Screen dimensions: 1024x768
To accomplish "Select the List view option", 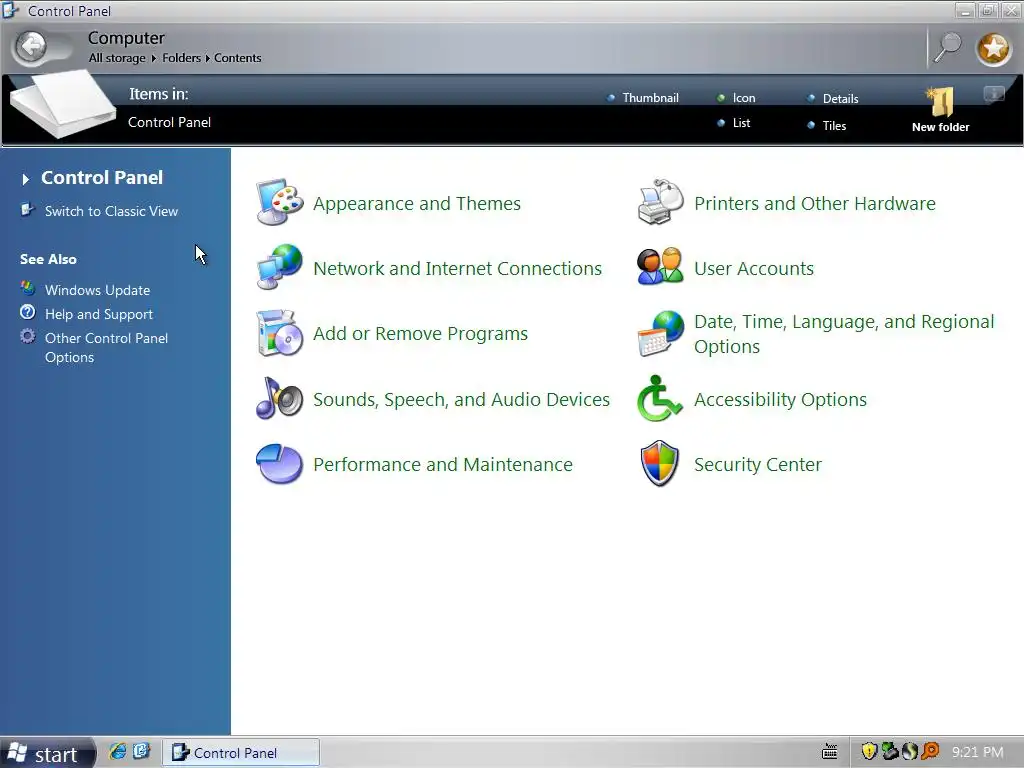I will point(733,123).
